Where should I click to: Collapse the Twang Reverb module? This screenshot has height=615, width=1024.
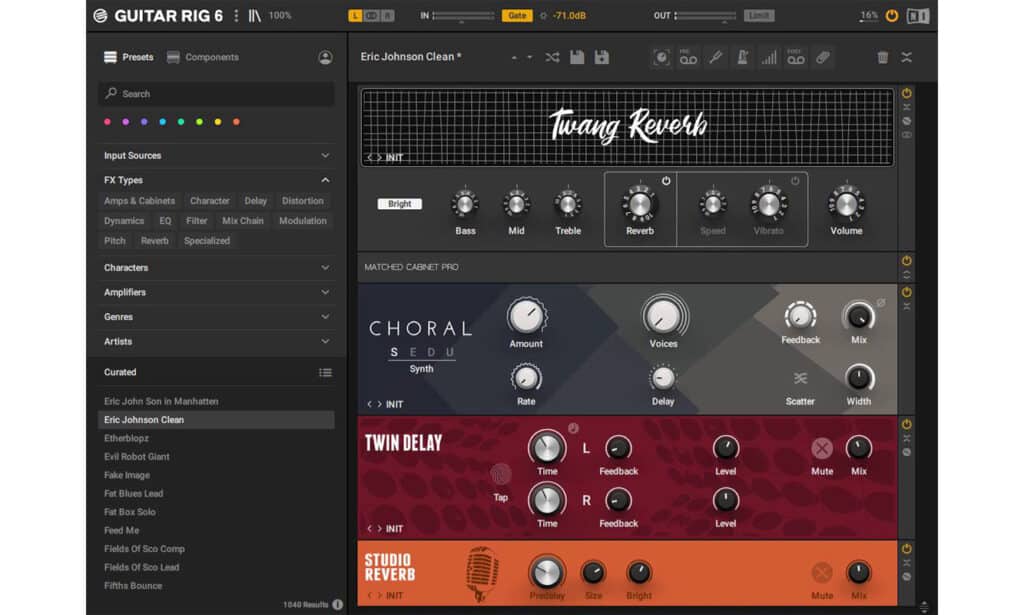pos(906,107)
